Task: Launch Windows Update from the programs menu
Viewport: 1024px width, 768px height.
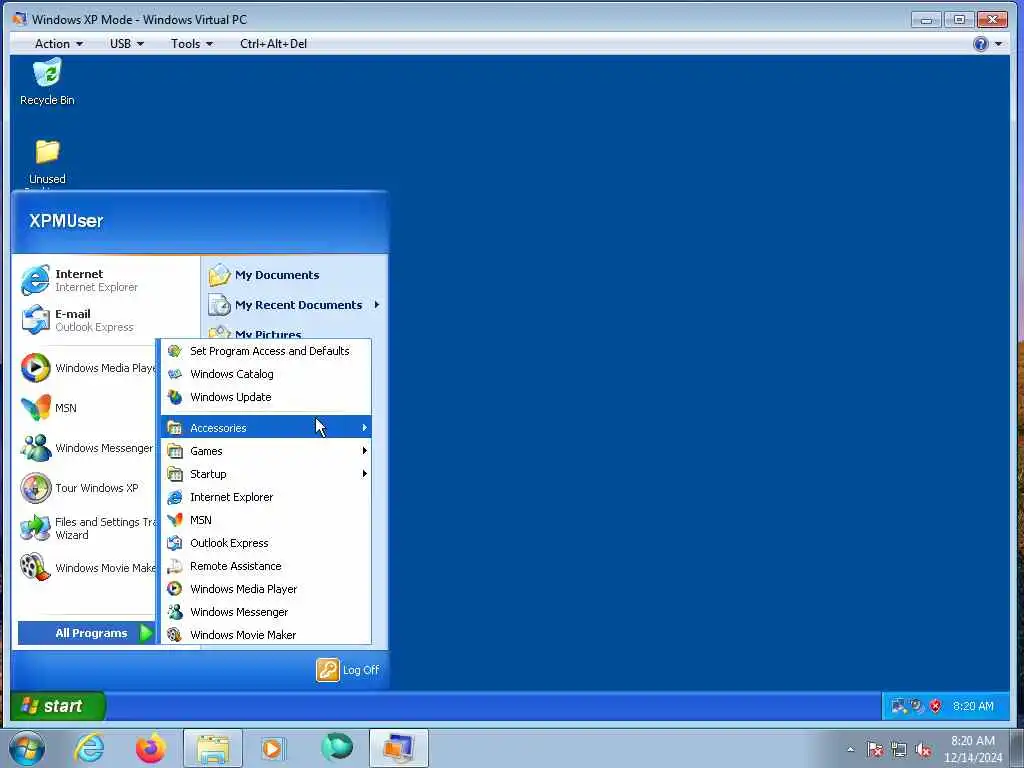Action: 266,397
